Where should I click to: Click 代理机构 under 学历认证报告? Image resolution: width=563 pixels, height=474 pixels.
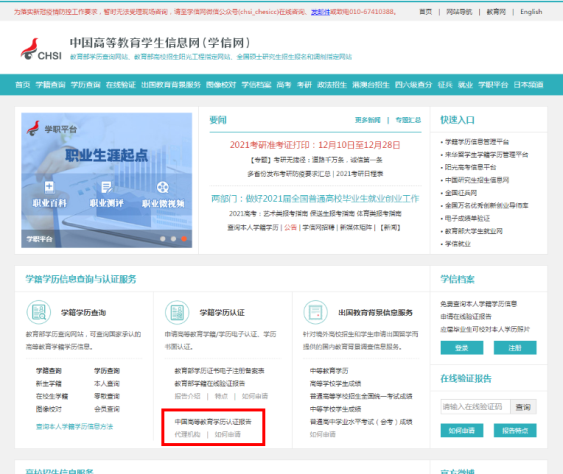tap(187, 434)
